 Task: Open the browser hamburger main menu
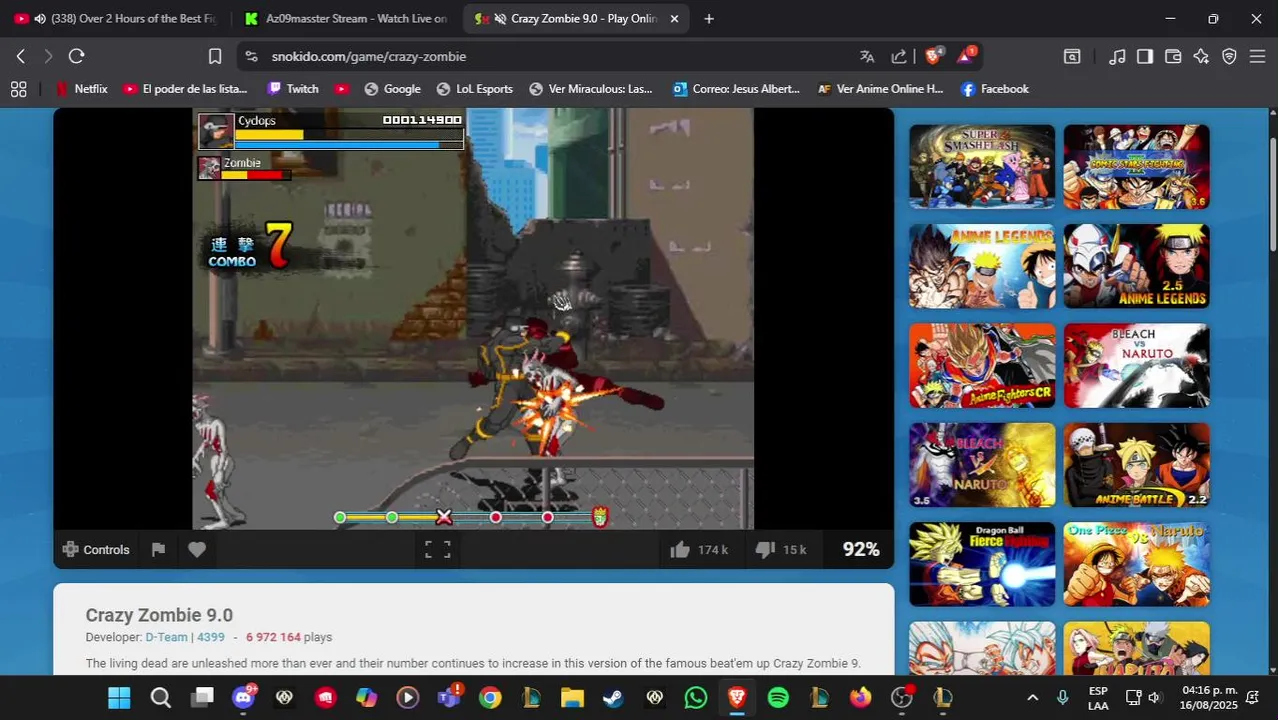(x=1257, y=57)
